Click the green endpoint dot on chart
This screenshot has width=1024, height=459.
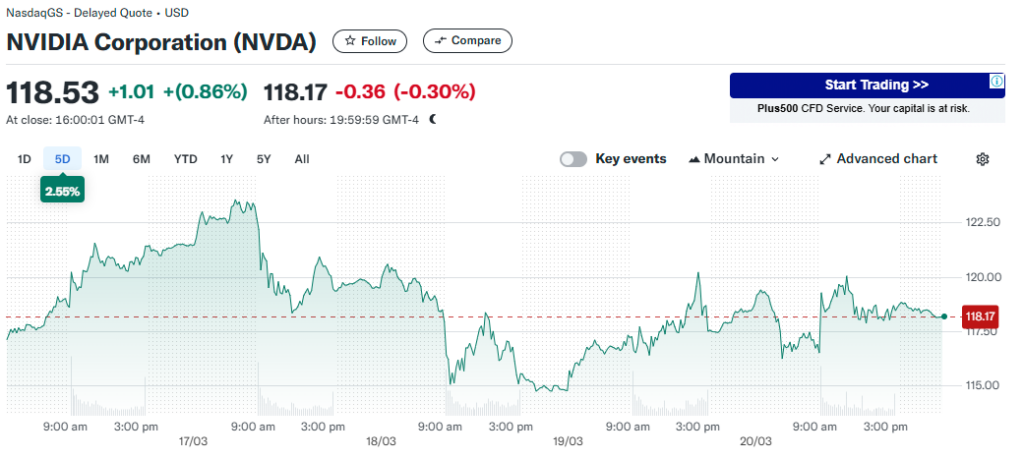[x=944, y=316]
